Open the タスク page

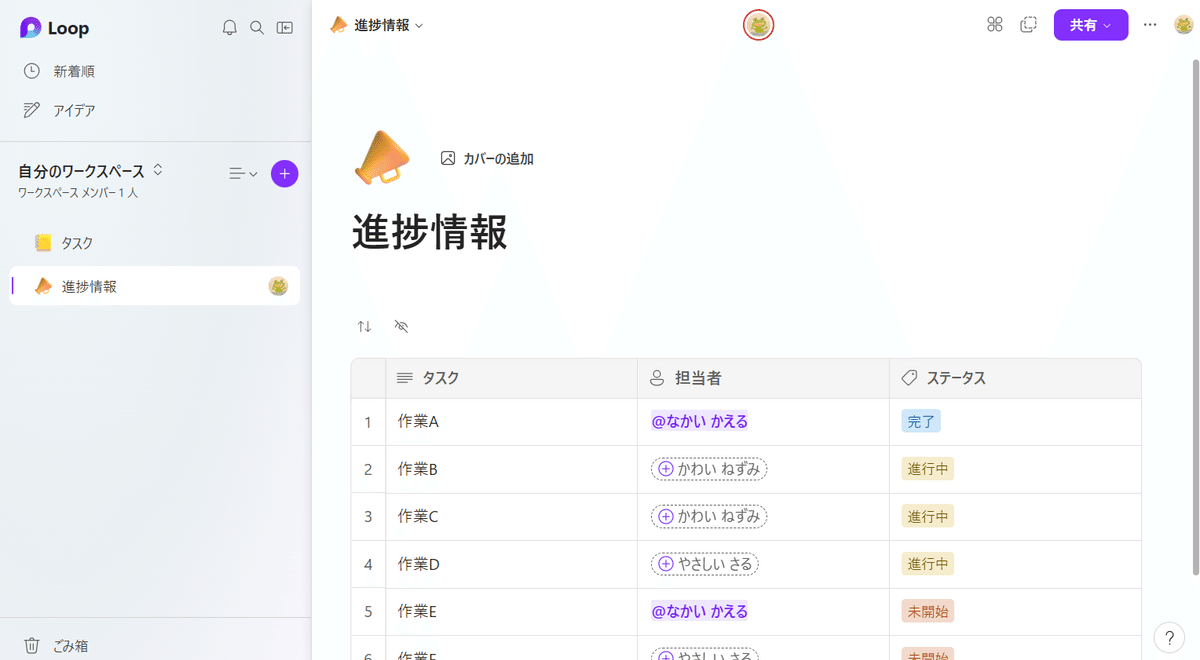[155, 243]
